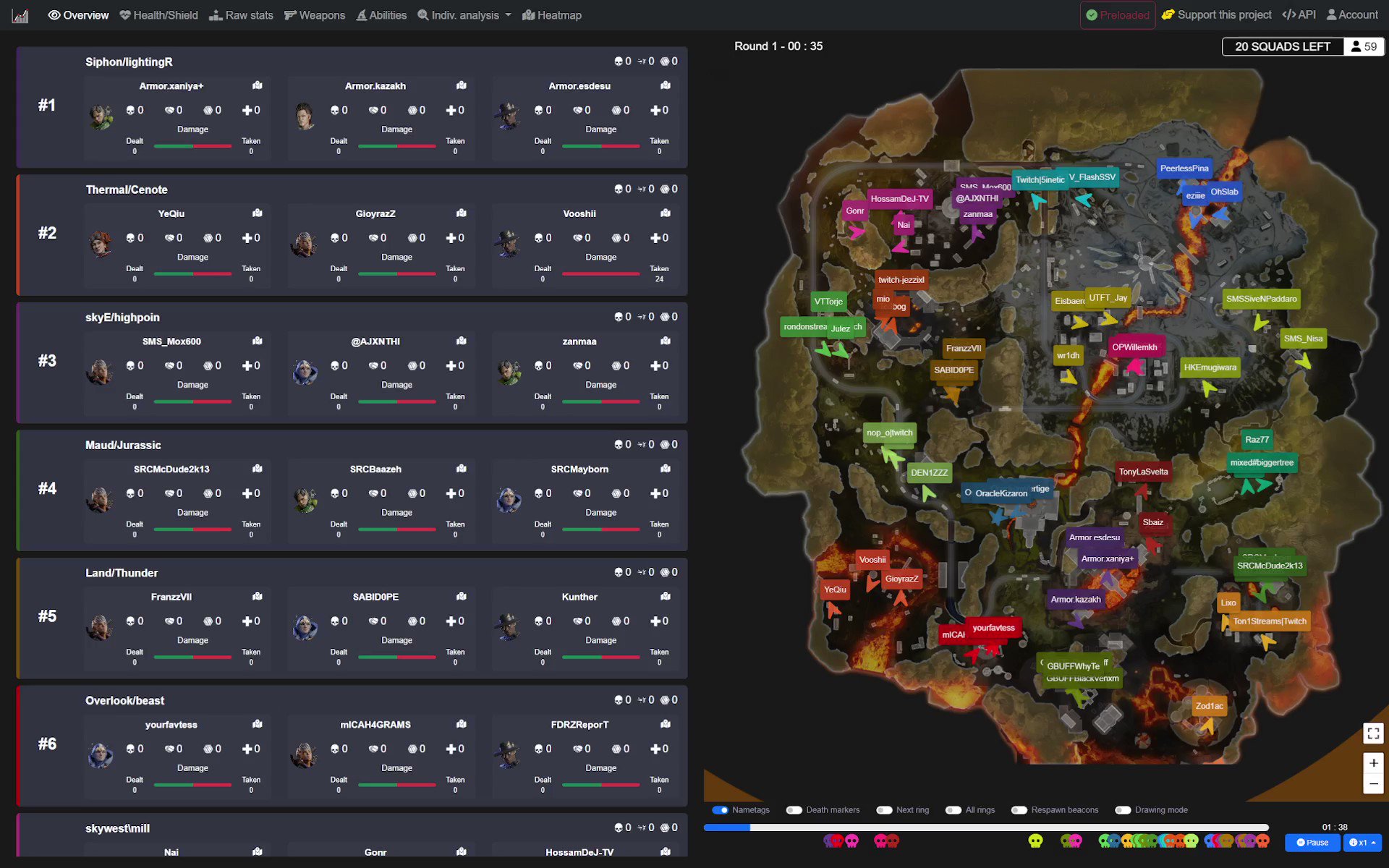Enable the Next ring switch
This screenshot has height=868, width=1389.
click(x=884, y=810)
